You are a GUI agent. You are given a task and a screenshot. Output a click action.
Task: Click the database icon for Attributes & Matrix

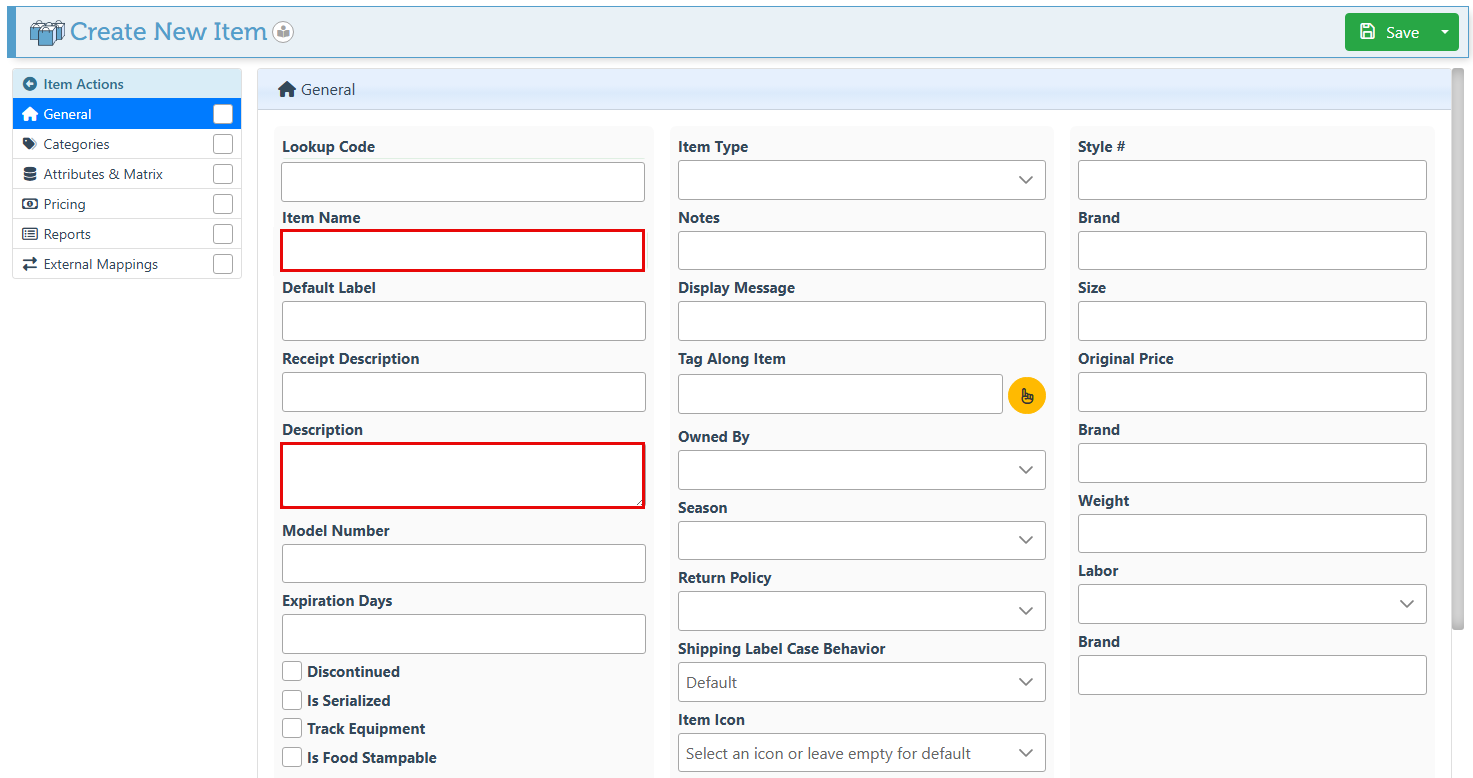click(x=29, y=174)
